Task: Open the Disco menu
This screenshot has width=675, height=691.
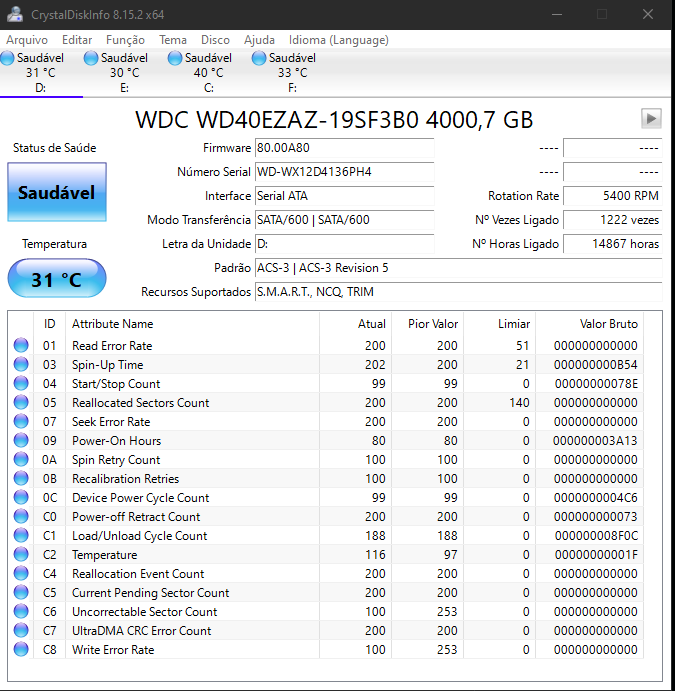Action: click(215, 40)
